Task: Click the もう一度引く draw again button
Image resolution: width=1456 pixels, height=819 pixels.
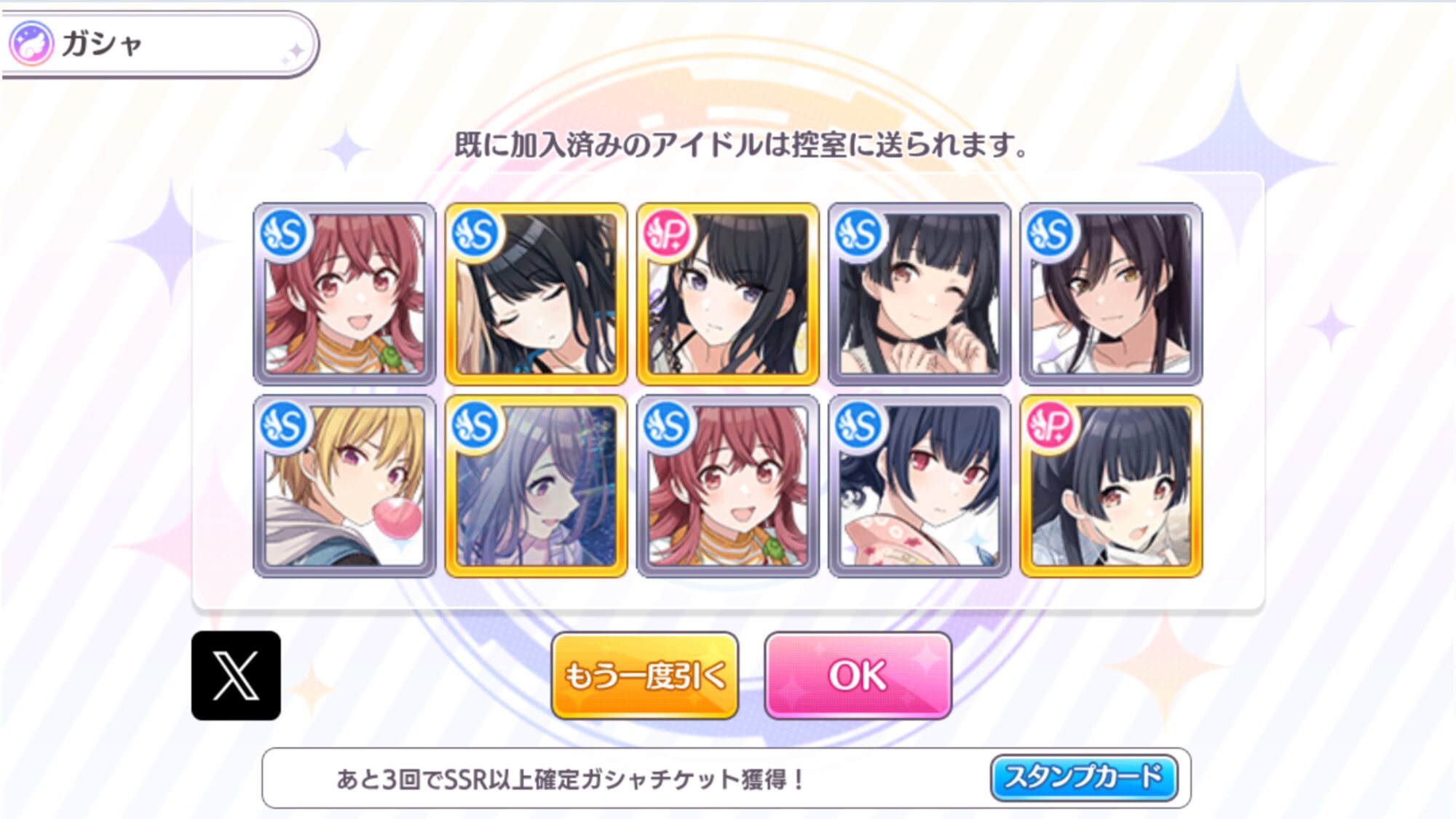Action: click(x=645, y=676)
